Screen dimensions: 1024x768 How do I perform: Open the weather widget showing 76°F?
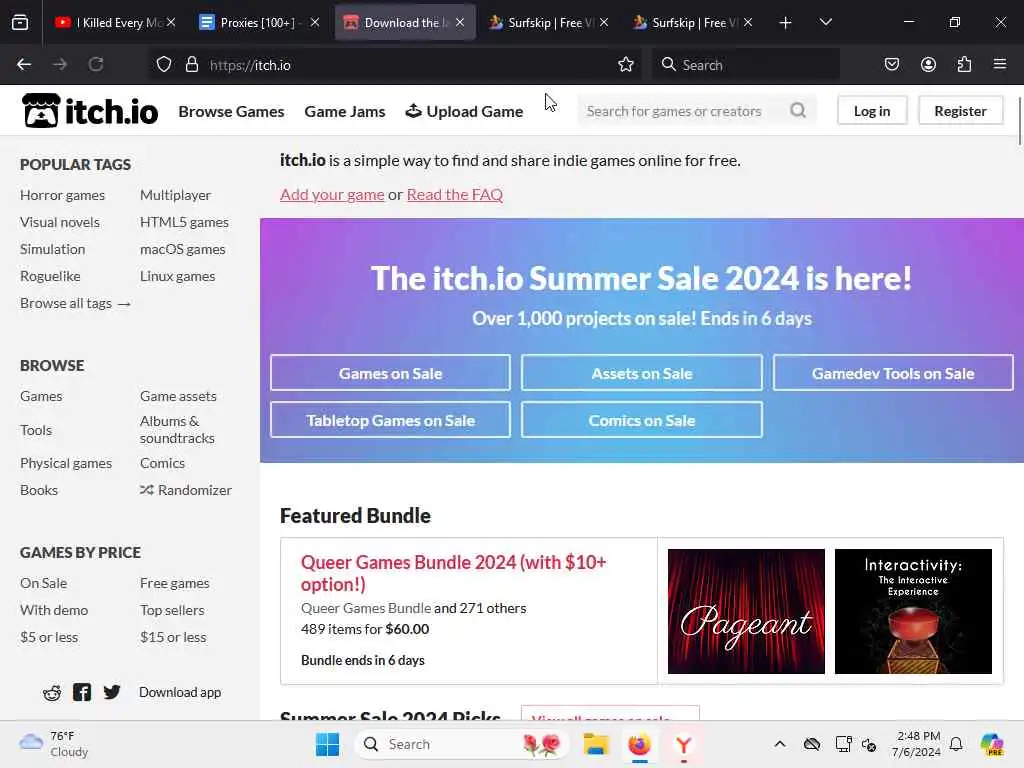click(x=53, y=744)
